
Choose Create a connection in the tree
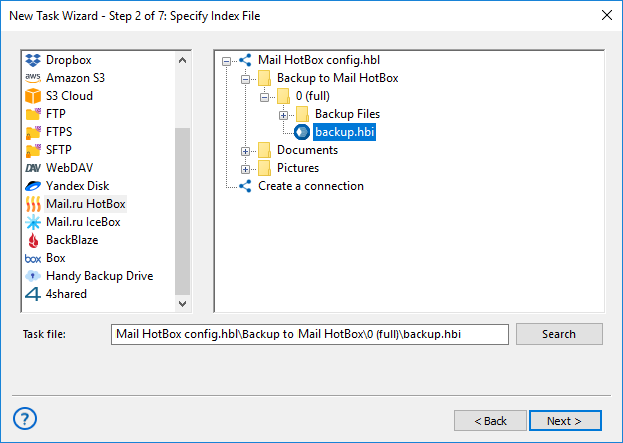(311, 186)
